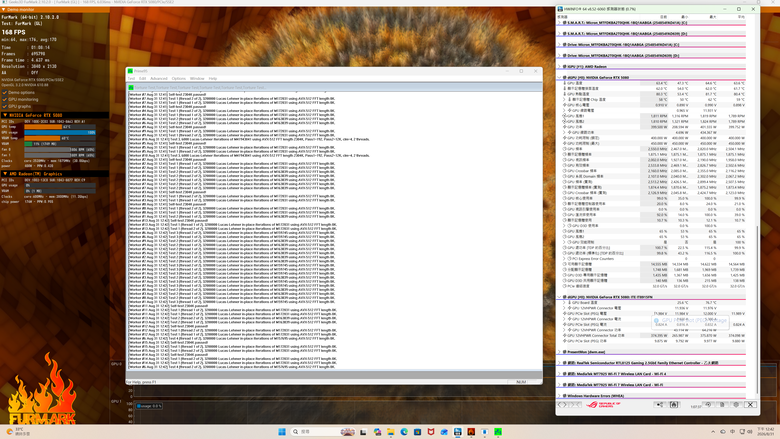Click VRAM temp bar in FurMark monitor
Image resolution: width=780 pixels, height=439 pixels.
pyautogui.click(x=60, y=138)
